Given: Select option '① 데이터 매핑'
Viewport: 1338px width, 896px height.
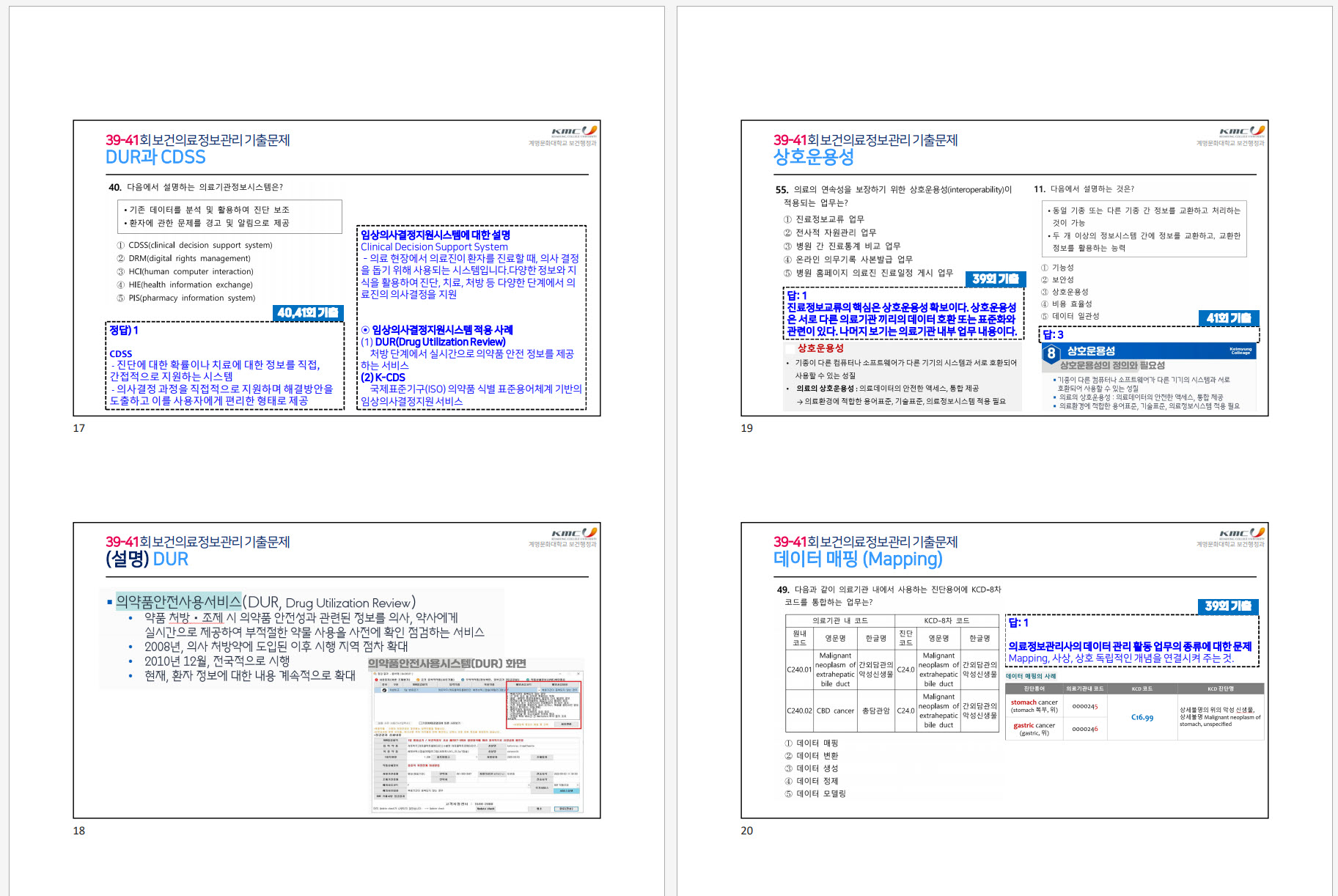Looking at the screenshot, I should pos(812,743).
